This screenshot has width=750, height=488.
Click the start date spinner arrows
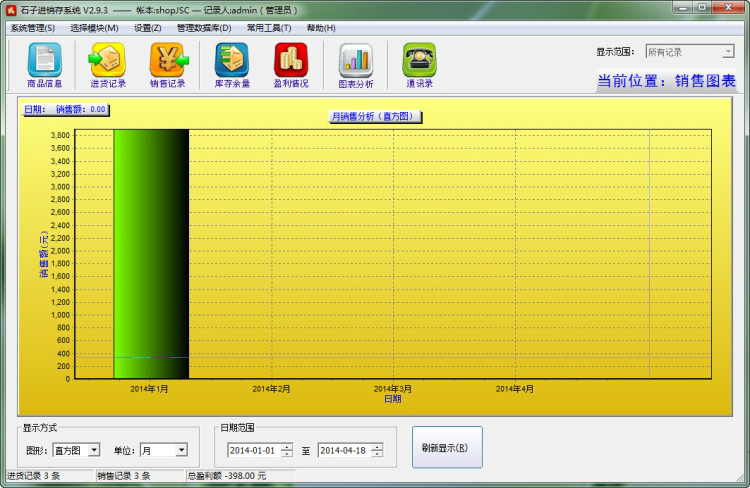click(287, 451)
